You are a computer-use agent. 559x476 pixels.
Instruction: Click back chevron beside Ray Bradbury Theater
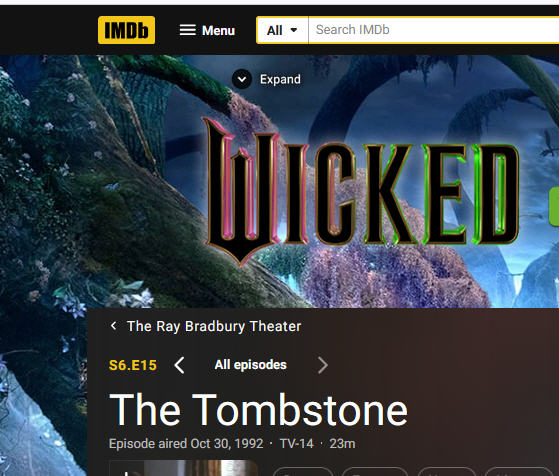113,326
